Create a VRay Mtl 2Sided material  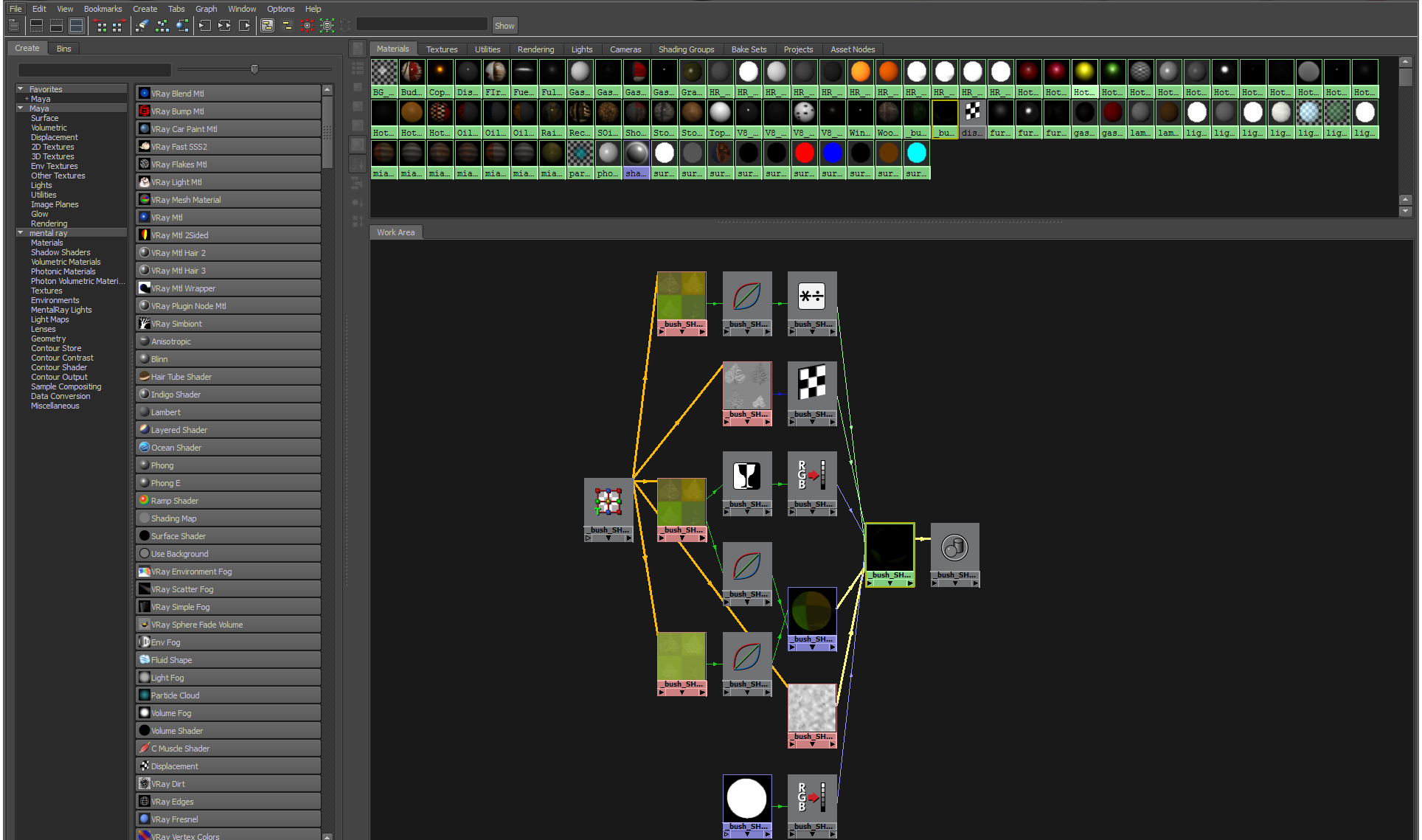228,235
